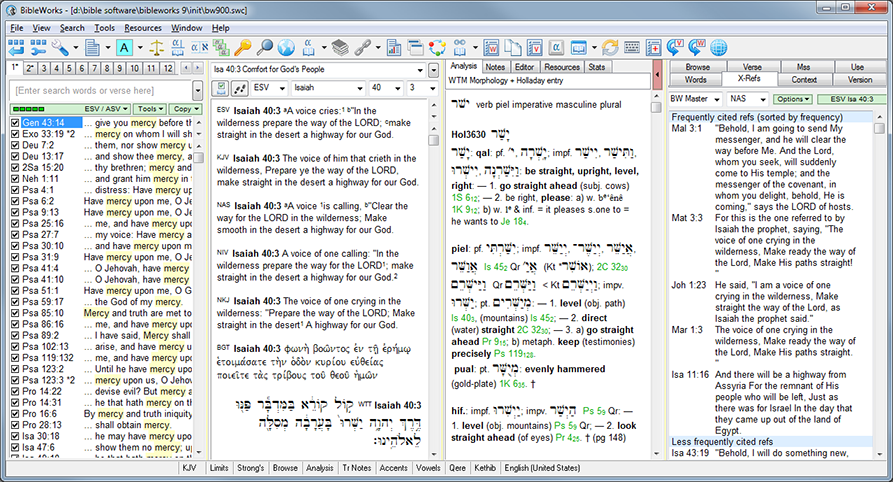
Task: Open the Search menu
Action: [x=72, y=28]
